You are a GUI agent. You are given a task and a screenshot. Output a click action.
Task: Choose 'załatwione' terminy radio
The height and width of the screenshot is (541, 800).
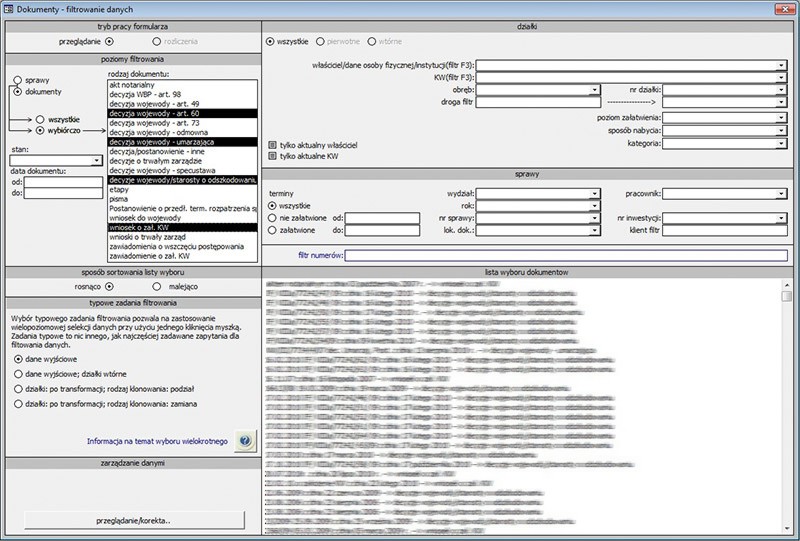272,230
